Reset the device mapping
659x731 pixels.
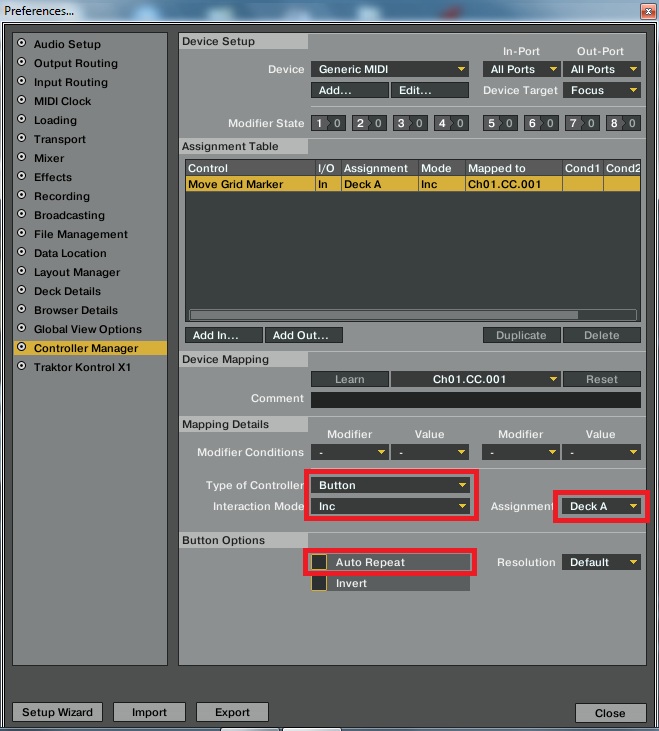pyautogui.click(x=602, y=379)
